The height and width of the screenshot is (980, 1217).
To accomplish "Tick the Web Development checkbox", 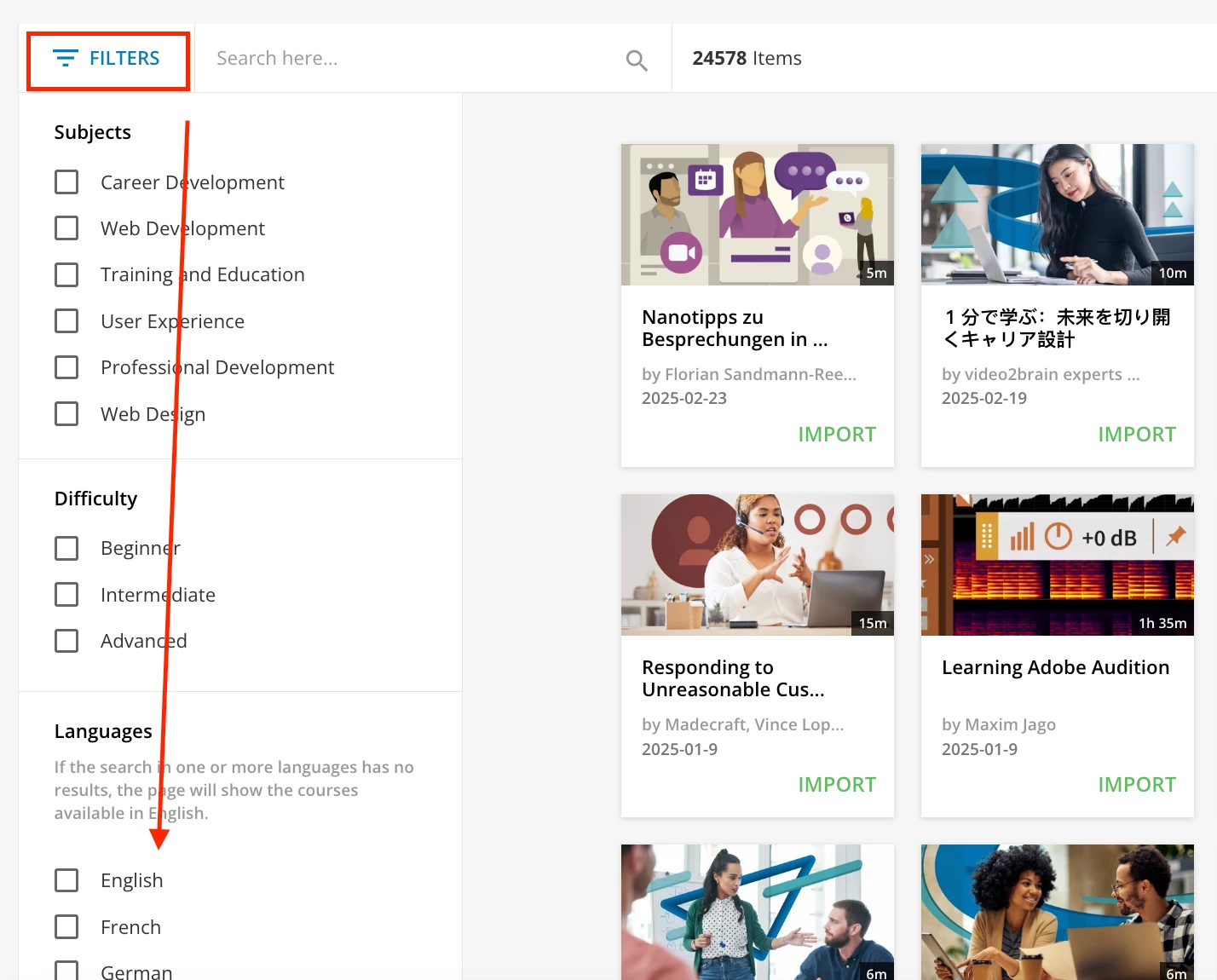I will tap(66, 228).
